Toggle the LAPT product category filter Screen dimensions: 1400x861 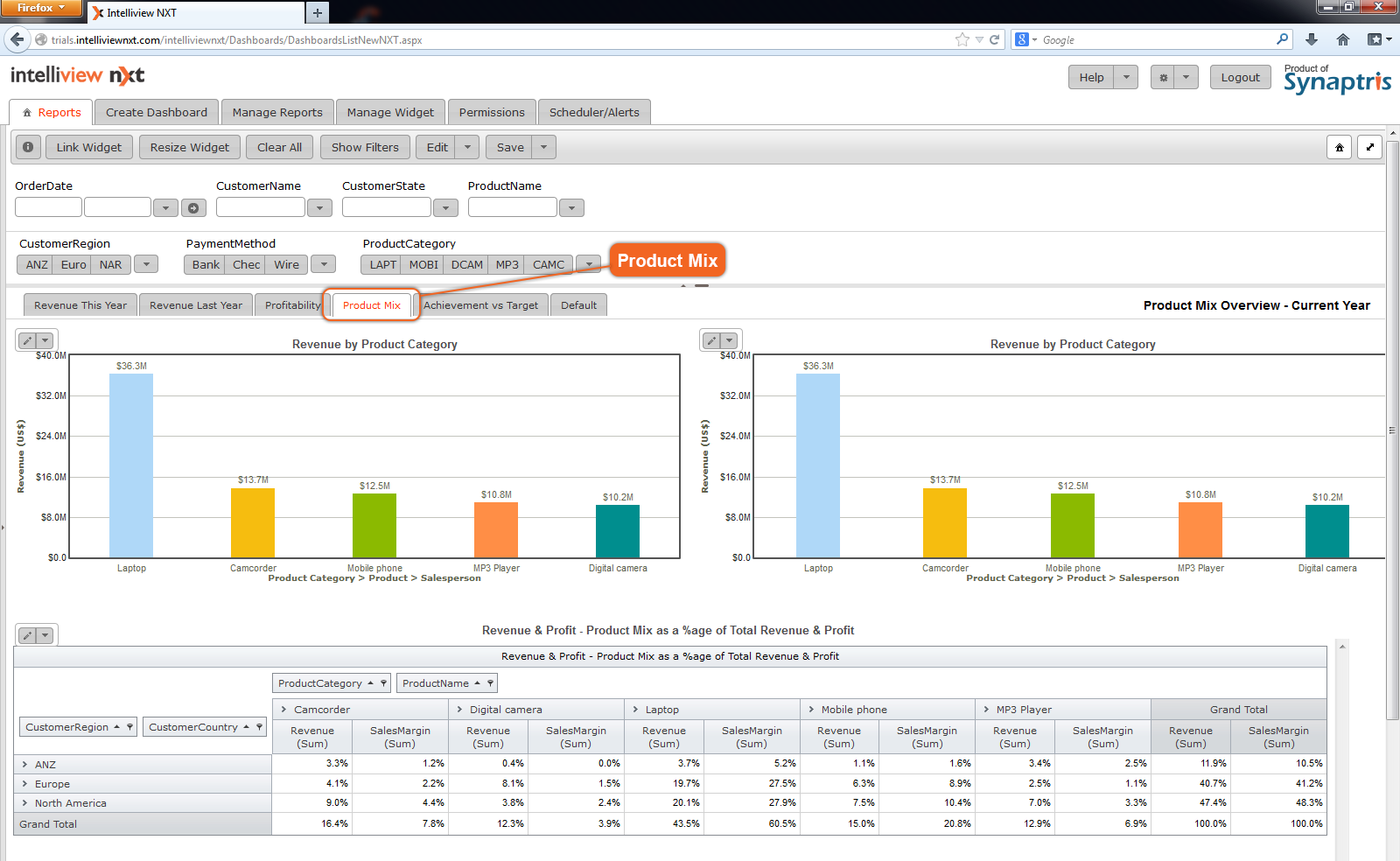click(x=382, y=265)
